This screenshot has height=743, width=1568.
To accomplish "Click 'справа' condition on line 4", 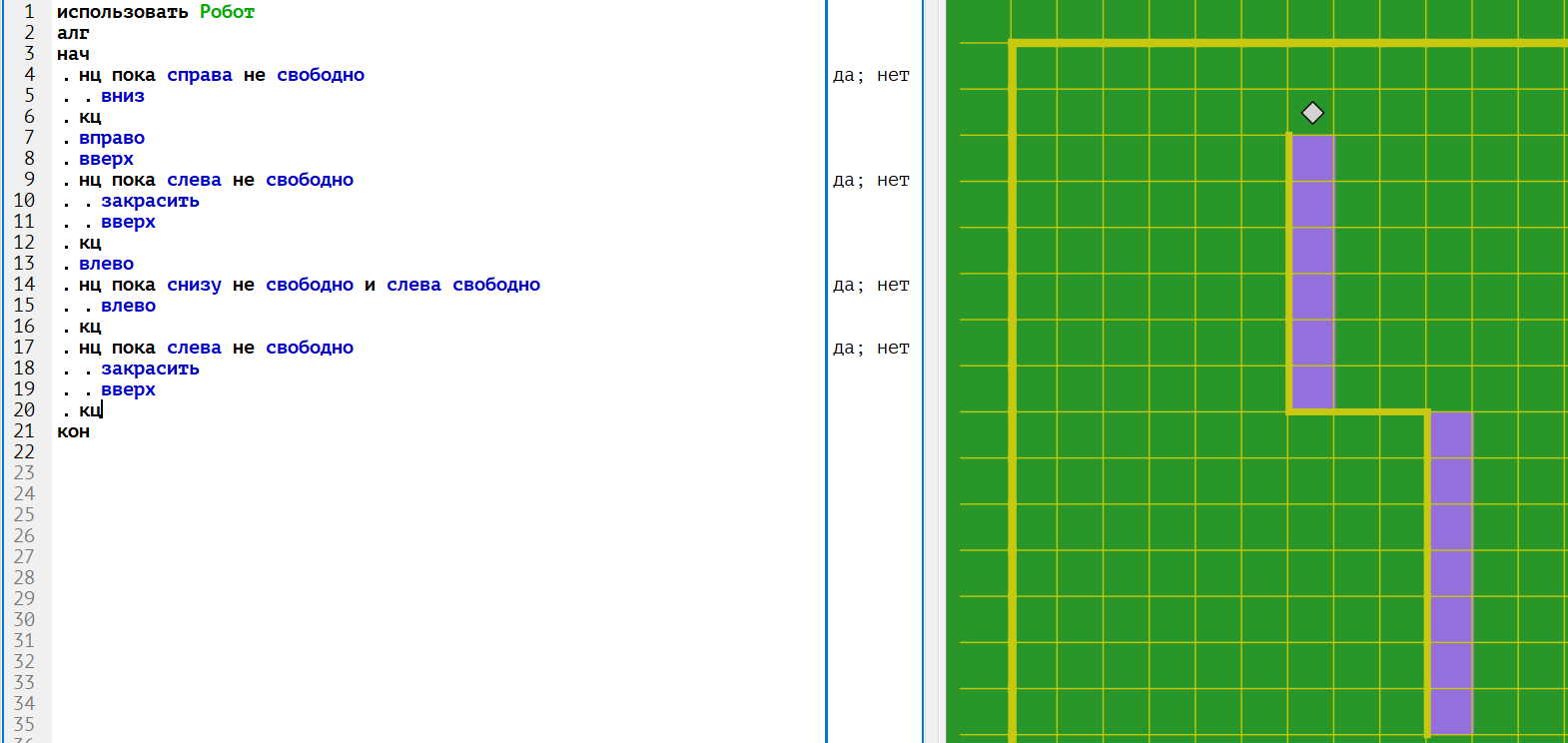I will [x=199, y=75].
